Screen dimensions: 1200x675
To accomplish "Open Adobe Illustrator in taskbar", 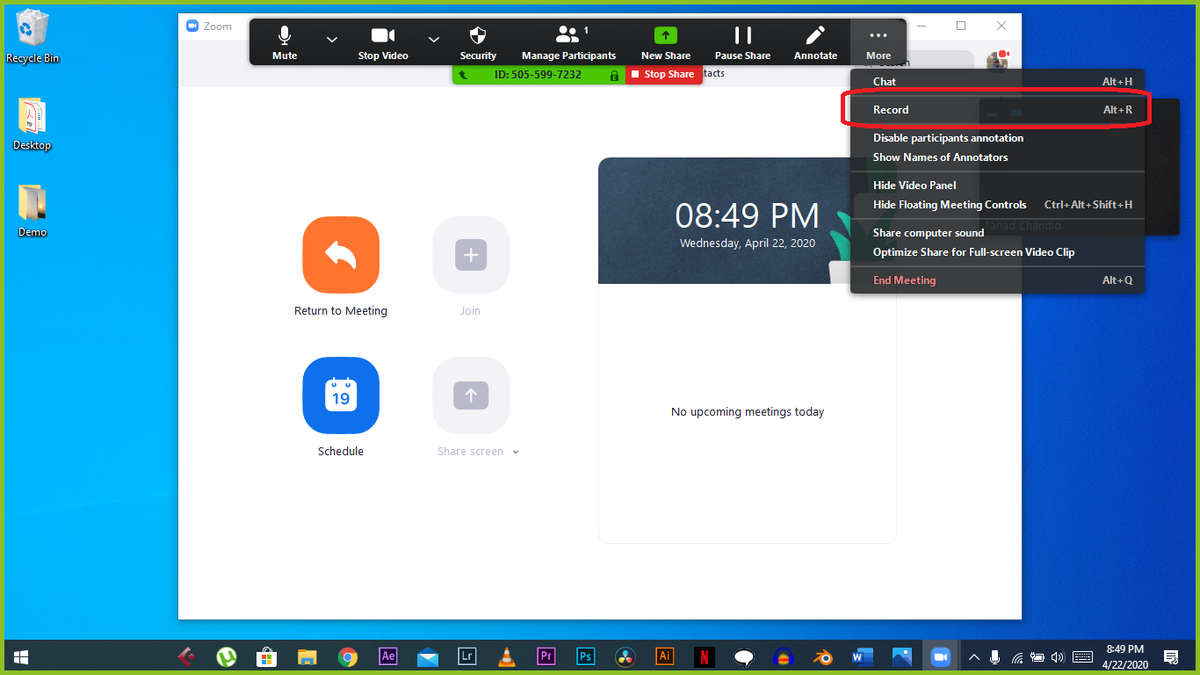I will point(665,657).
